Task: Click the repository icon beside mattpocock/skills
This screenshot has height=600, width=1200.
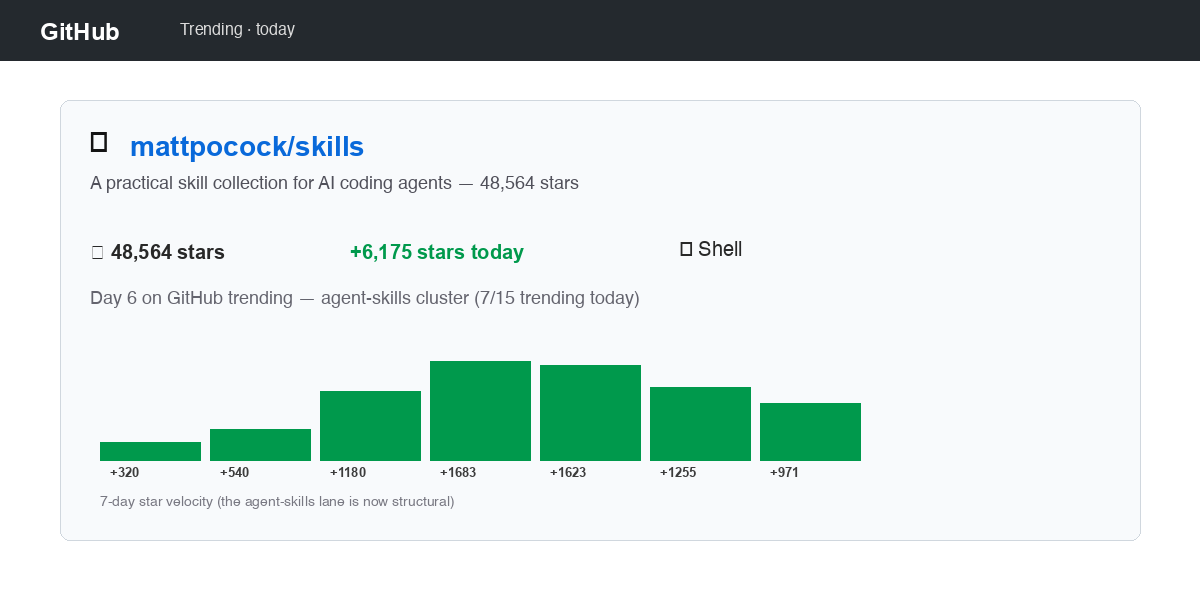Action: 99,142
